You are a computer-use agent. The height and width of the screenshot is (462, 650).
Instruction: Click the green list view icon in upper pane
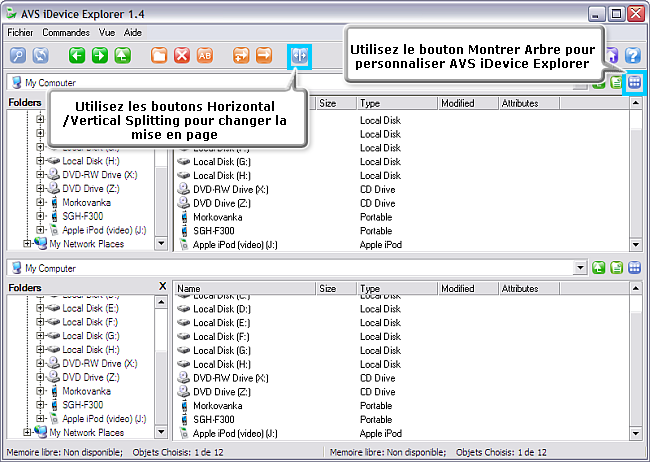tap(616, 83)
